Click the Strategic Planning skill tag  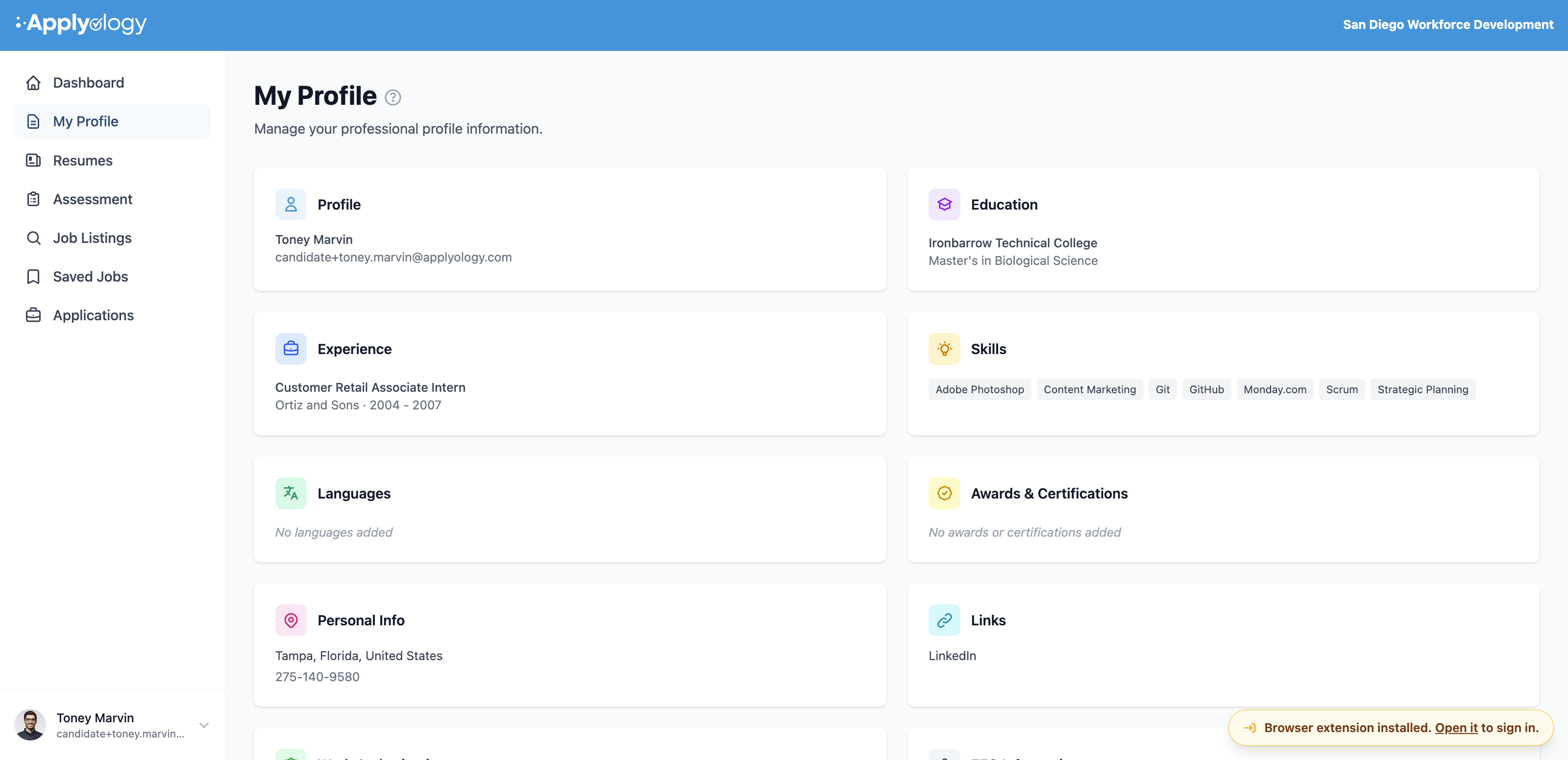tap(1422, 389)
